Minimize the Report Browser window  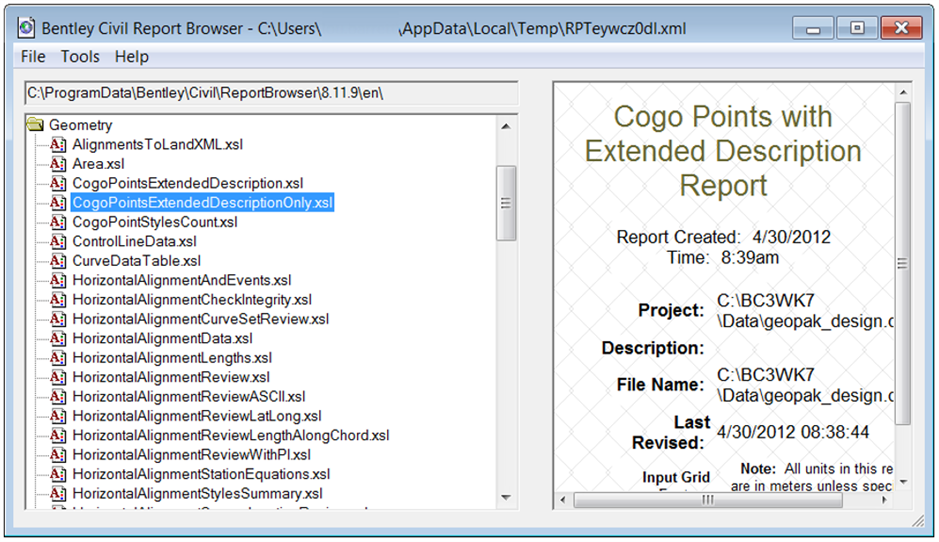tap(813, 29)
